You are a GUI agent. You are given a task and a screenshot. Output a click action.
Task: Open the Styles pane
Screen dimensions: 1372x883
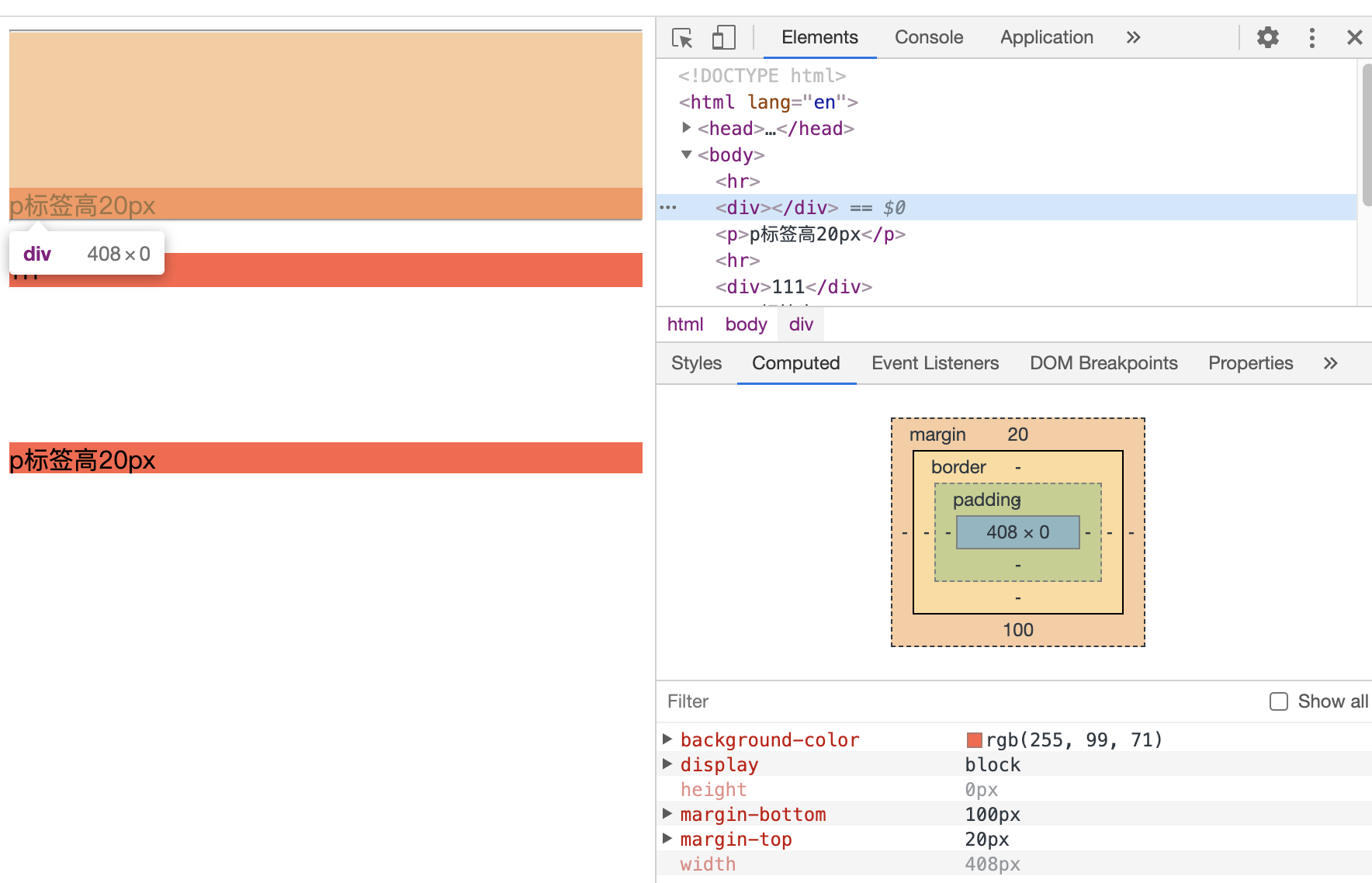coord(696,363)
